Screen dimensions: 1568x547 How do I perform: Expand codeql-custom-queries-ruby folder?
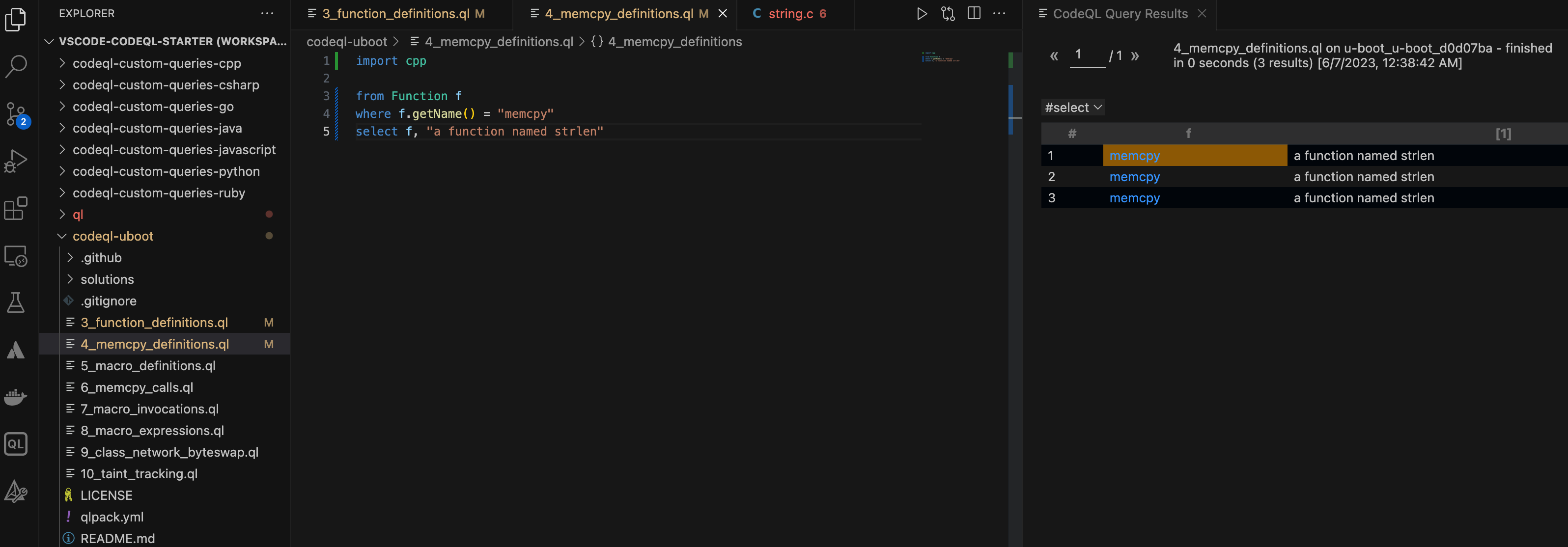tap(159, 193)
